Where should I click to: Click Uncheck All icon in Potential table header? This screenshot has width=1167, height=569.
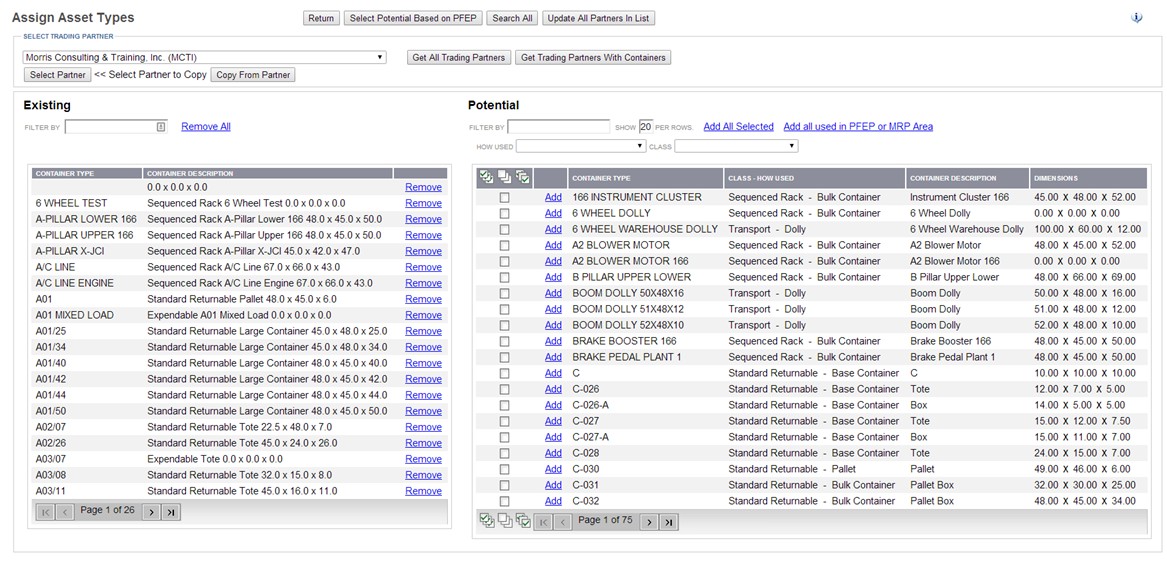pyautogui.click(x=505, y=177)
